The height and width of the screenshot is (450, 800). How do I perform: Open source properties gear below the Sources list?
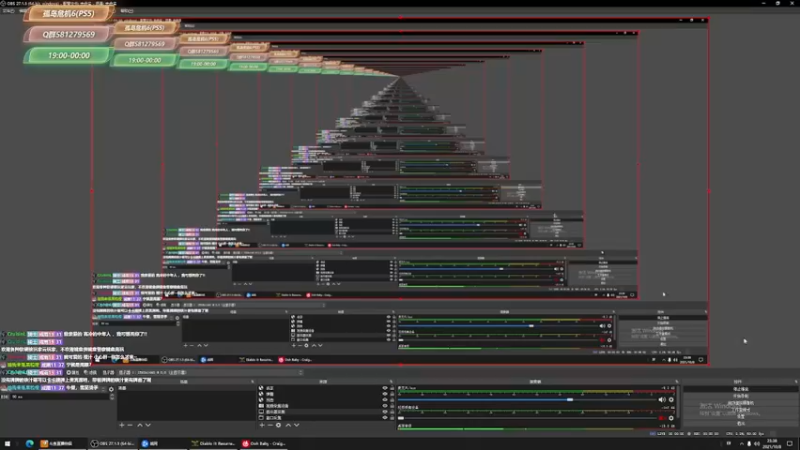278,425
